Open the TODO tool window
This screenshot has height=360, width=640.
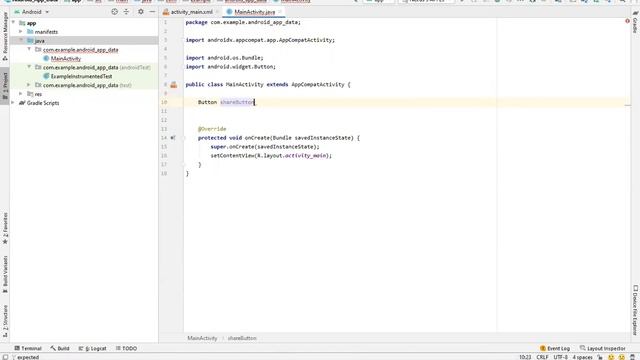[x=127, y=348]
